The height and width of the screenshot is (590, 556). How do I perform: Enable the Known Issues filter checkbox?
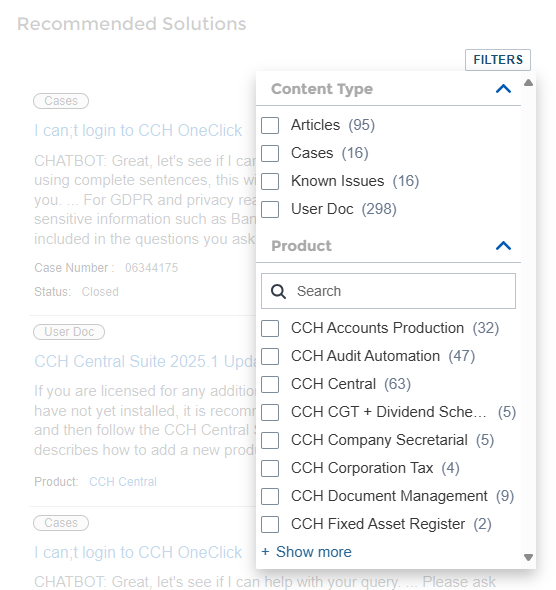pos(270,181)
